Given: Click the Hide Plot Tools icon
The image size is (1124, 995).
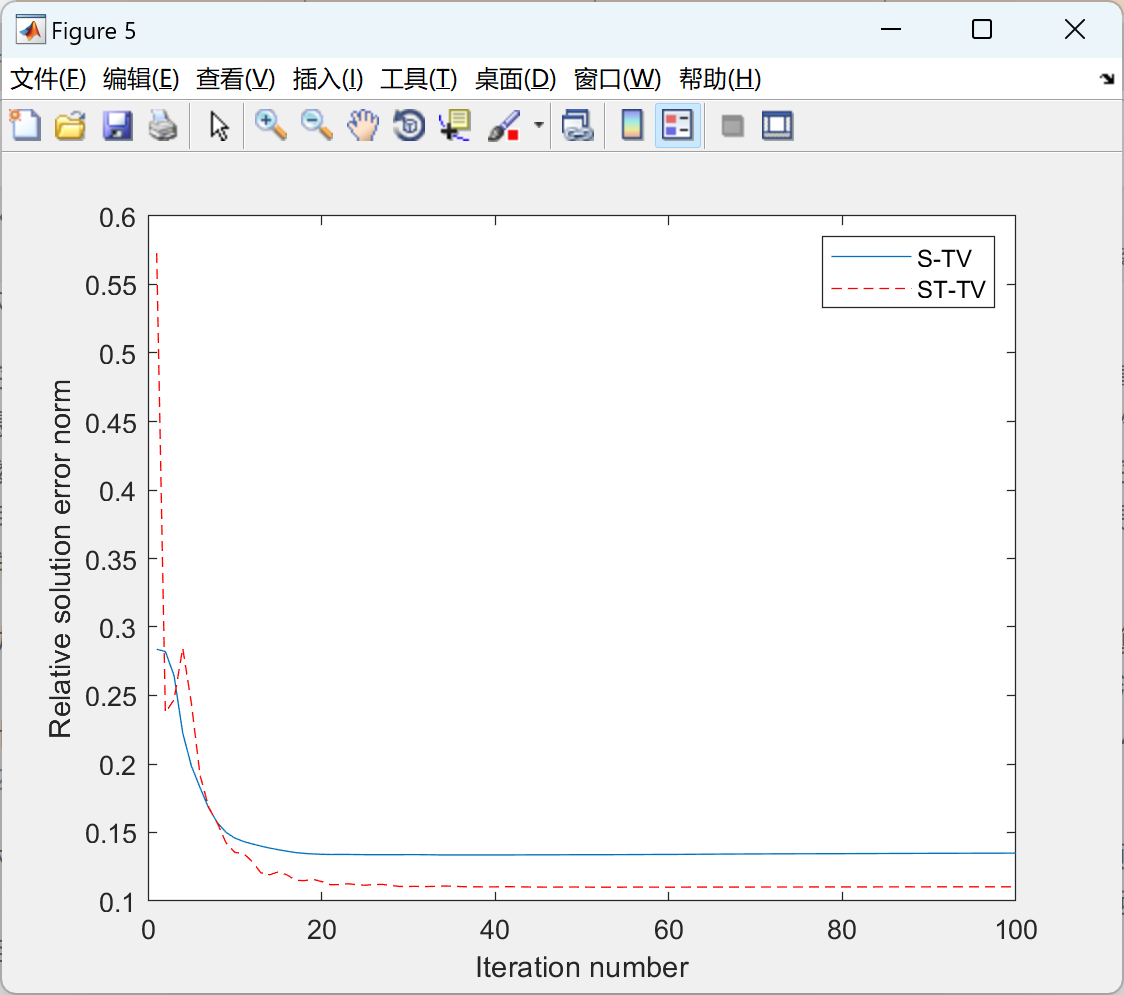Looking at the screenshot, I should 732,125.
